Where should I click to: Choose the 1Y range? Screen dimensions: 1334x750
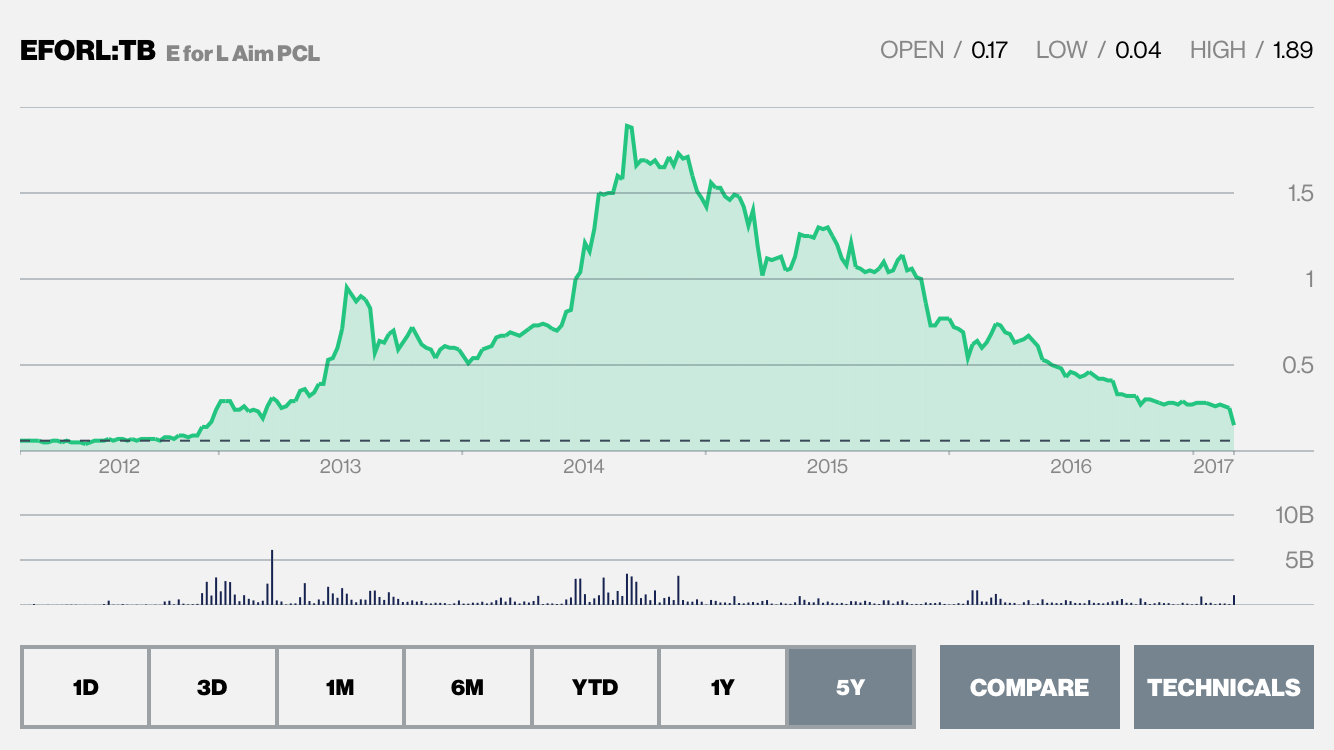point(723,687)
